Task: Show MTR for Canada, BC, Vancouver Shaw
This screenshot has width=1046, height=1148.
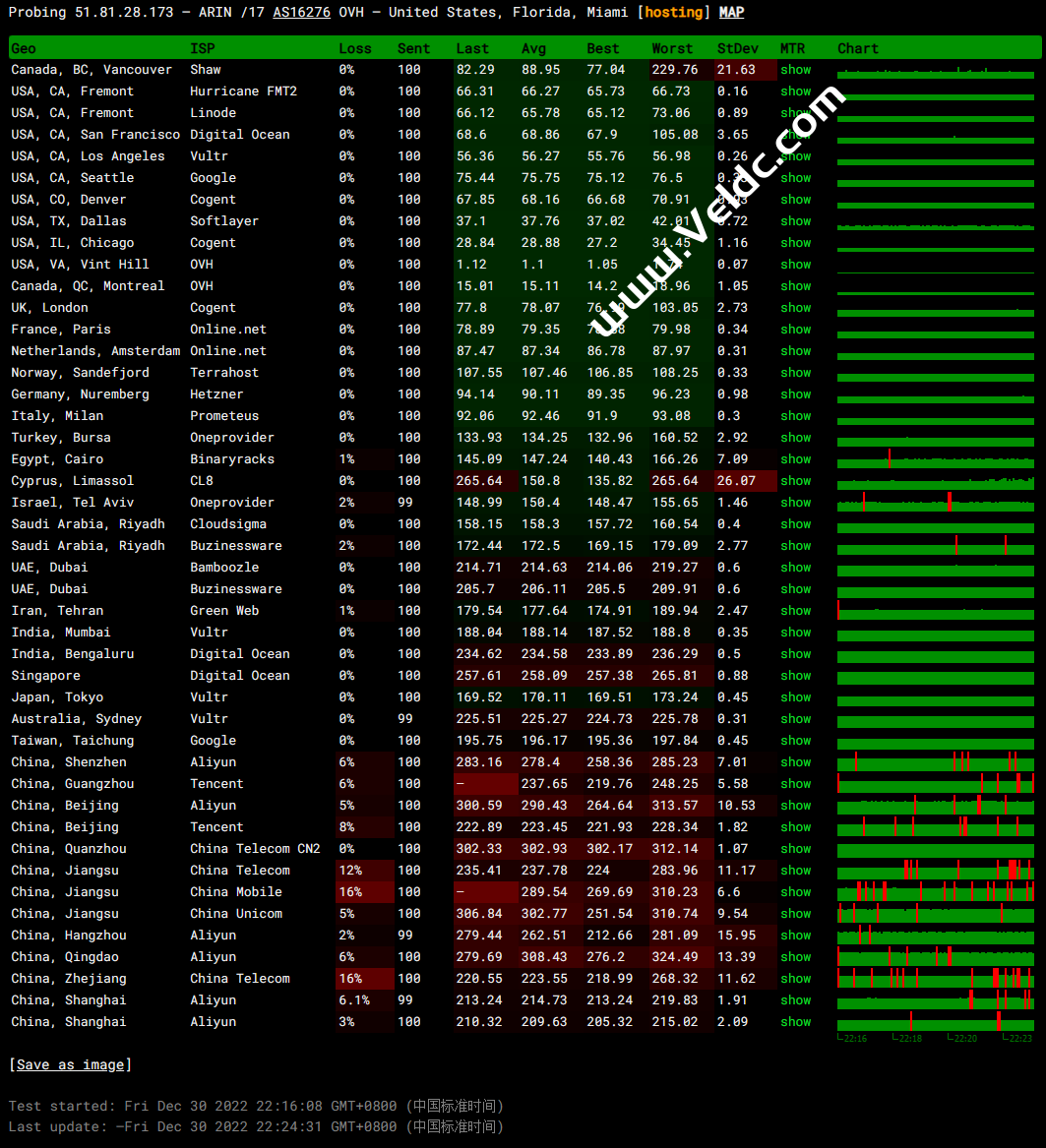Action: 795,70
